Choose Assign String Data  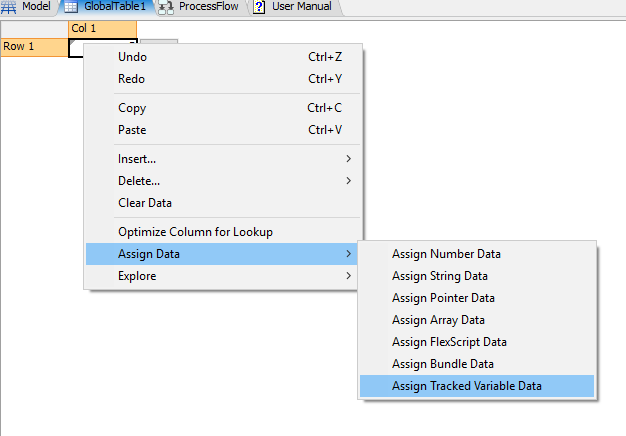[440, 276]
